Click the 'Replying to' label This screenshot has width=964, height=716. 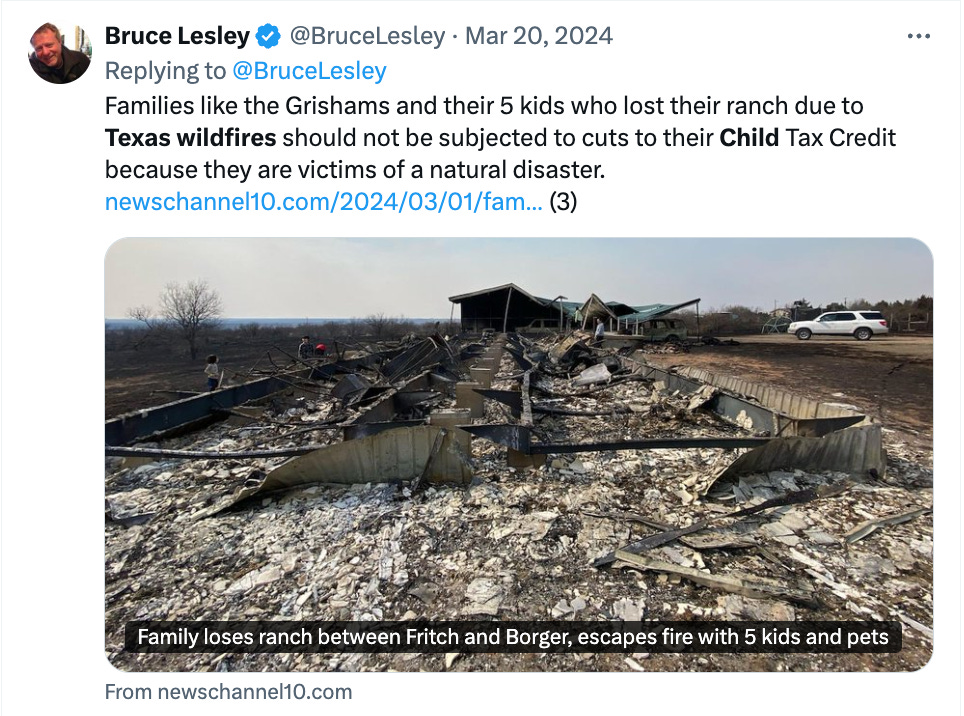point(165,71)
